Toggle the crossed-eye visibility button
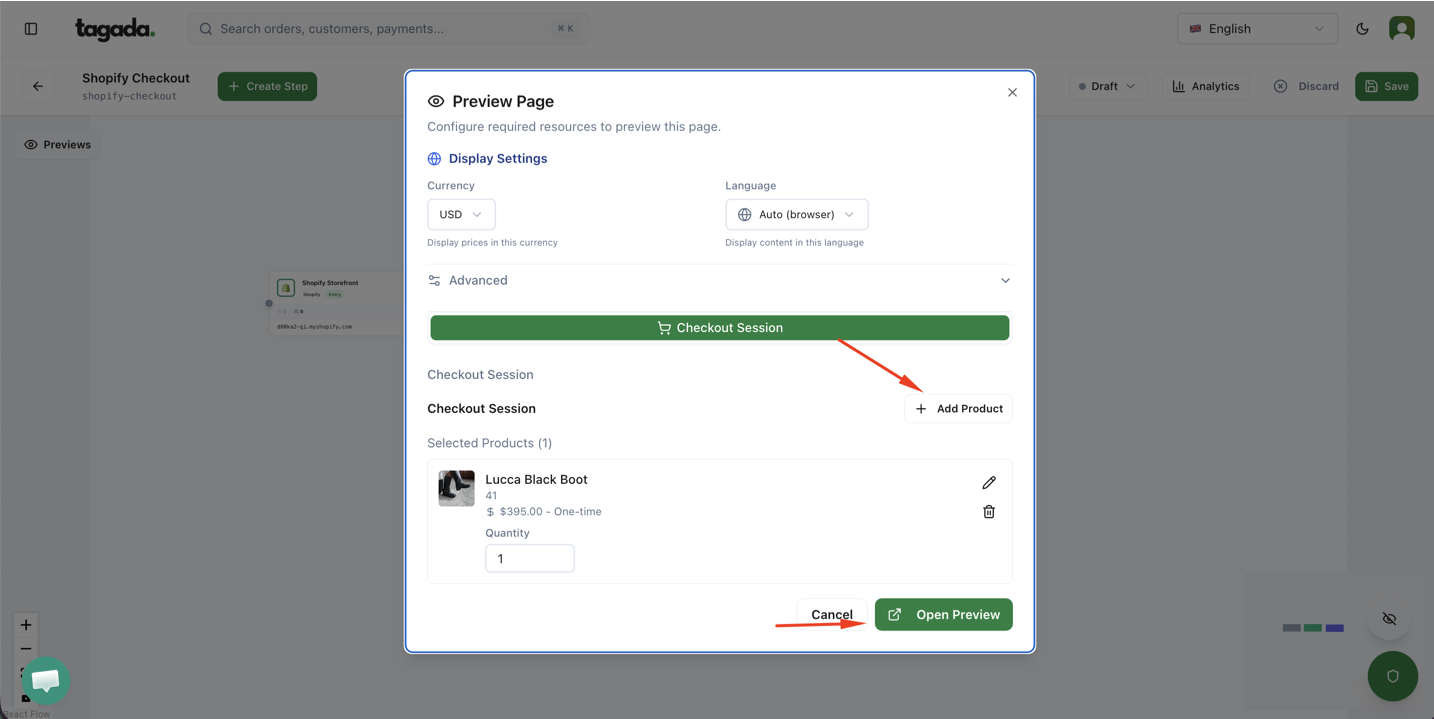 1389,619
